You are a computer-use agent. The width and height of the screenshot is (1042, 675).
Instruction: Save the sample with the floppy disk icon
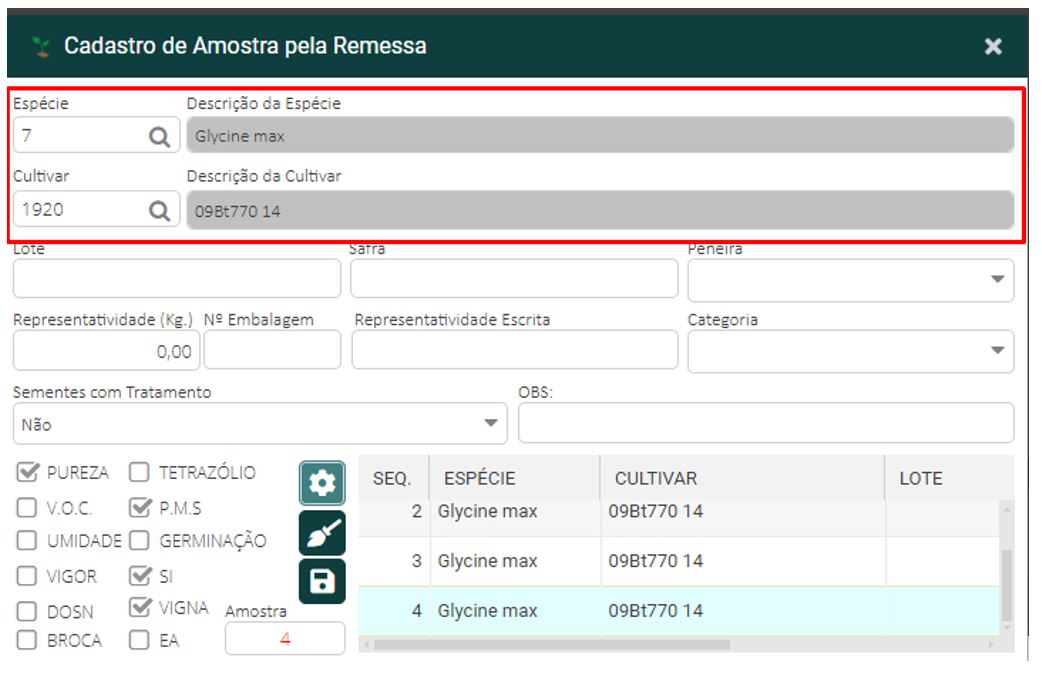tap(321, 582)
